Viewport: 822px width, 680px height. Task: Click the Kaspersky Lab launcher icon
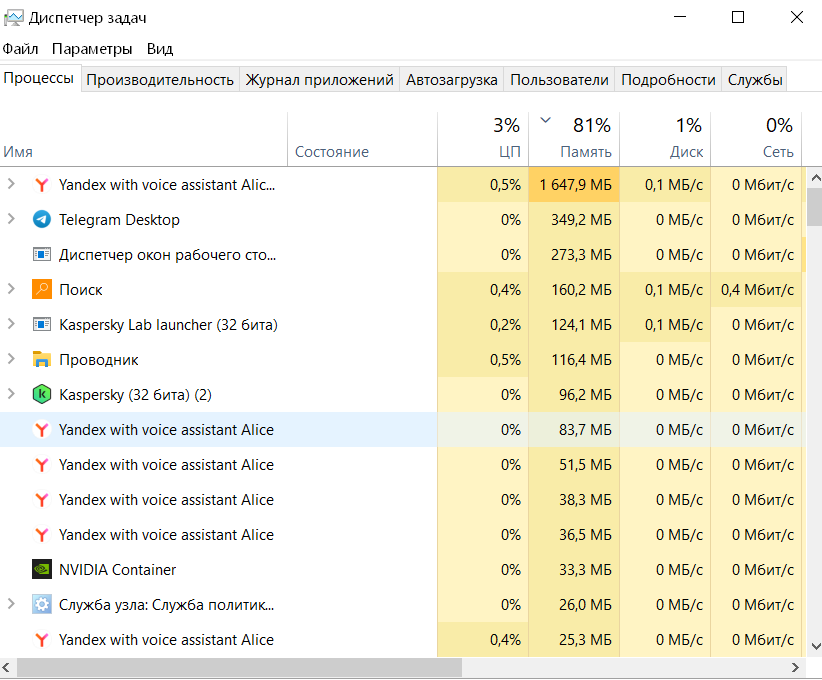pos(42,325)
